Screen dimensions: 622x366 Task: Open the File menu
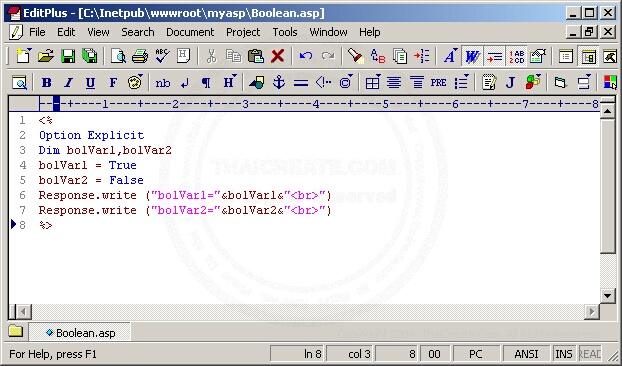point(37,32)
